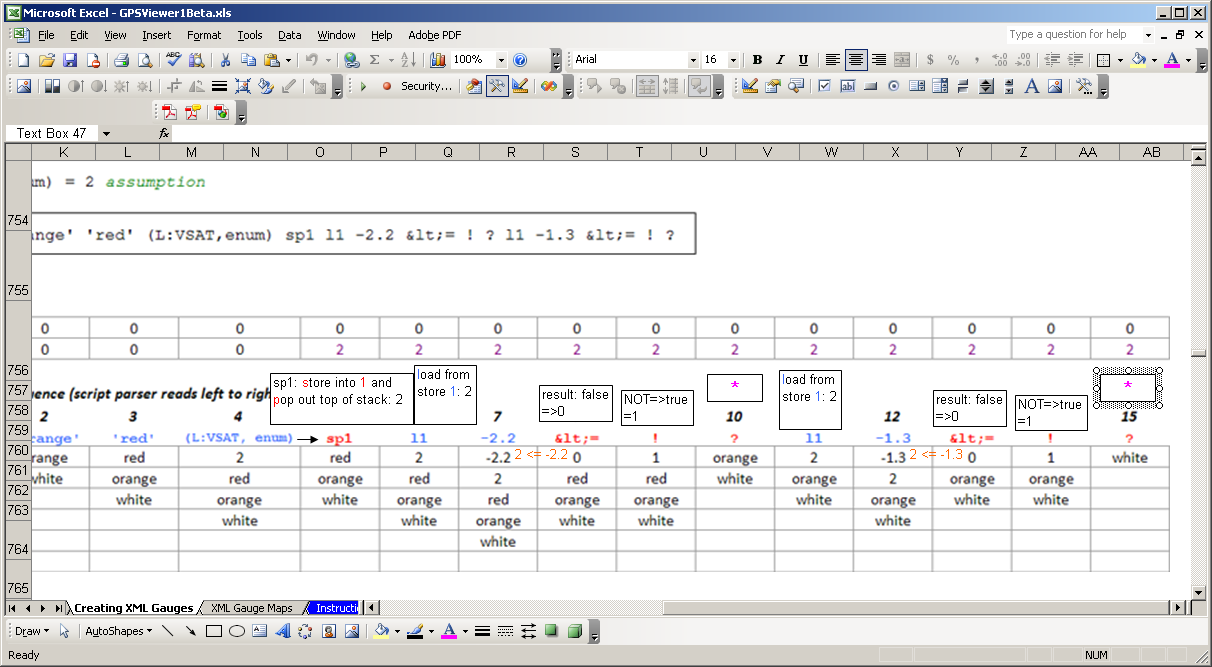Sort ascending with the A-Z icon
This screenshot has height=667, width=1212.
click(x=408, y=60)
